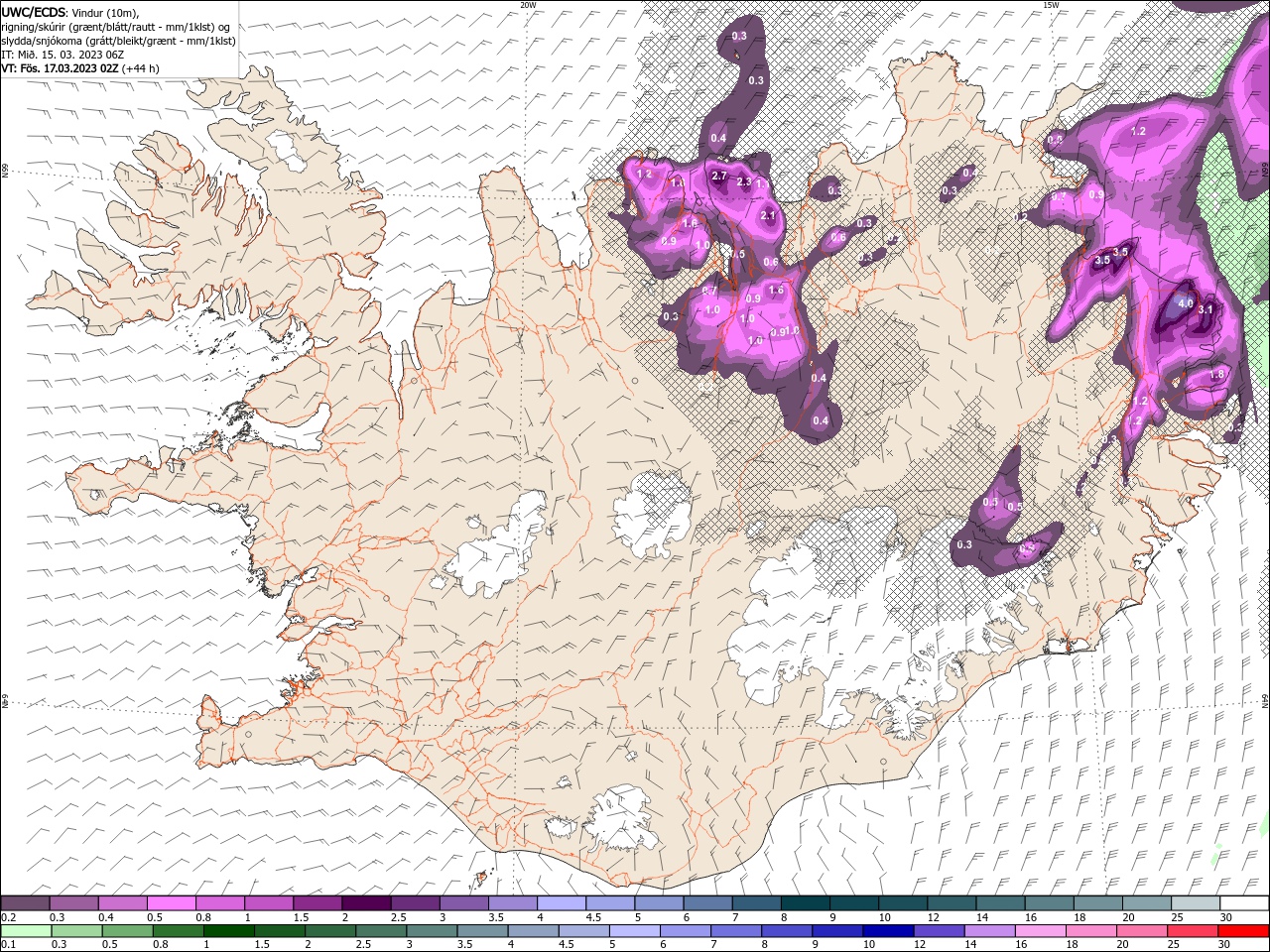This screenshot has height=952, width=1270.
Task: Click the '25' label on the upper scale
Action: click(1176, 917)
